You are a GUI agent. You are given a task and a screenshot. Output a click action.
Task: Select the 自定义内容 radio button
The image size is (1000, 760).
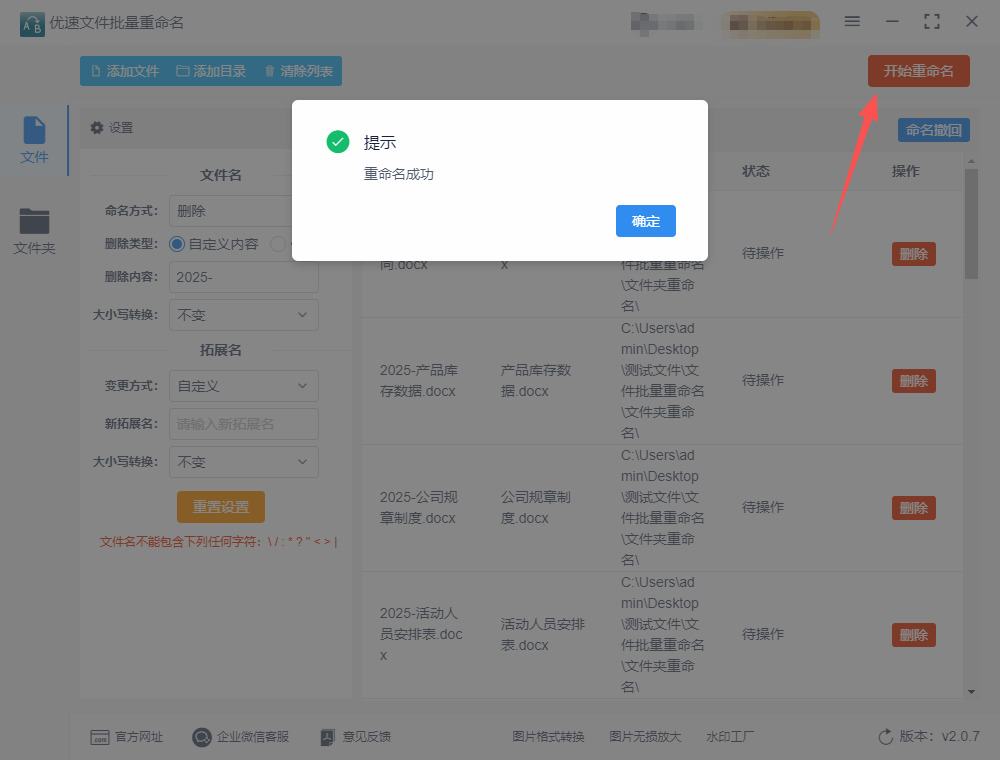coord(177,244)
